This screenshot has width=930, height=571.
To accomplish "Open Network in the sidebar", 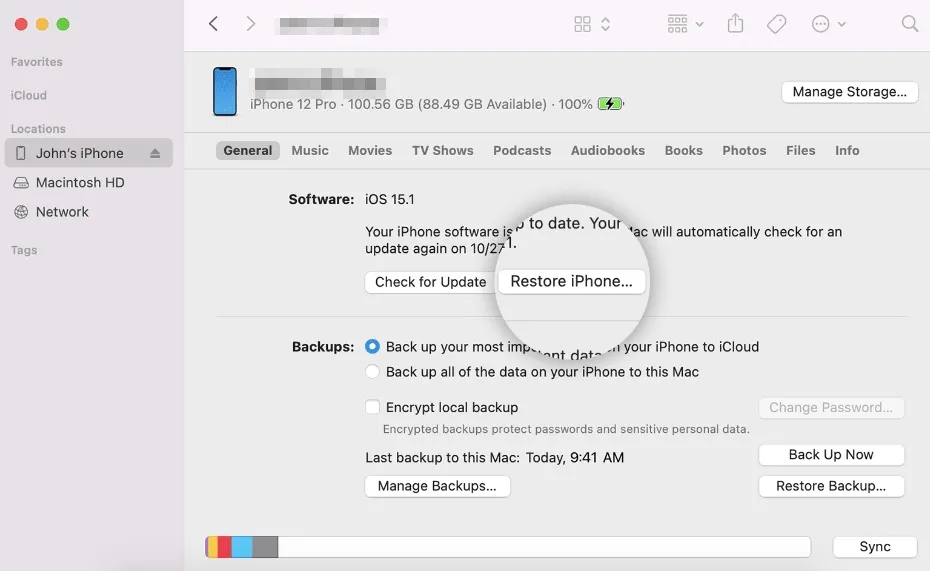I will tap(62, 212).
